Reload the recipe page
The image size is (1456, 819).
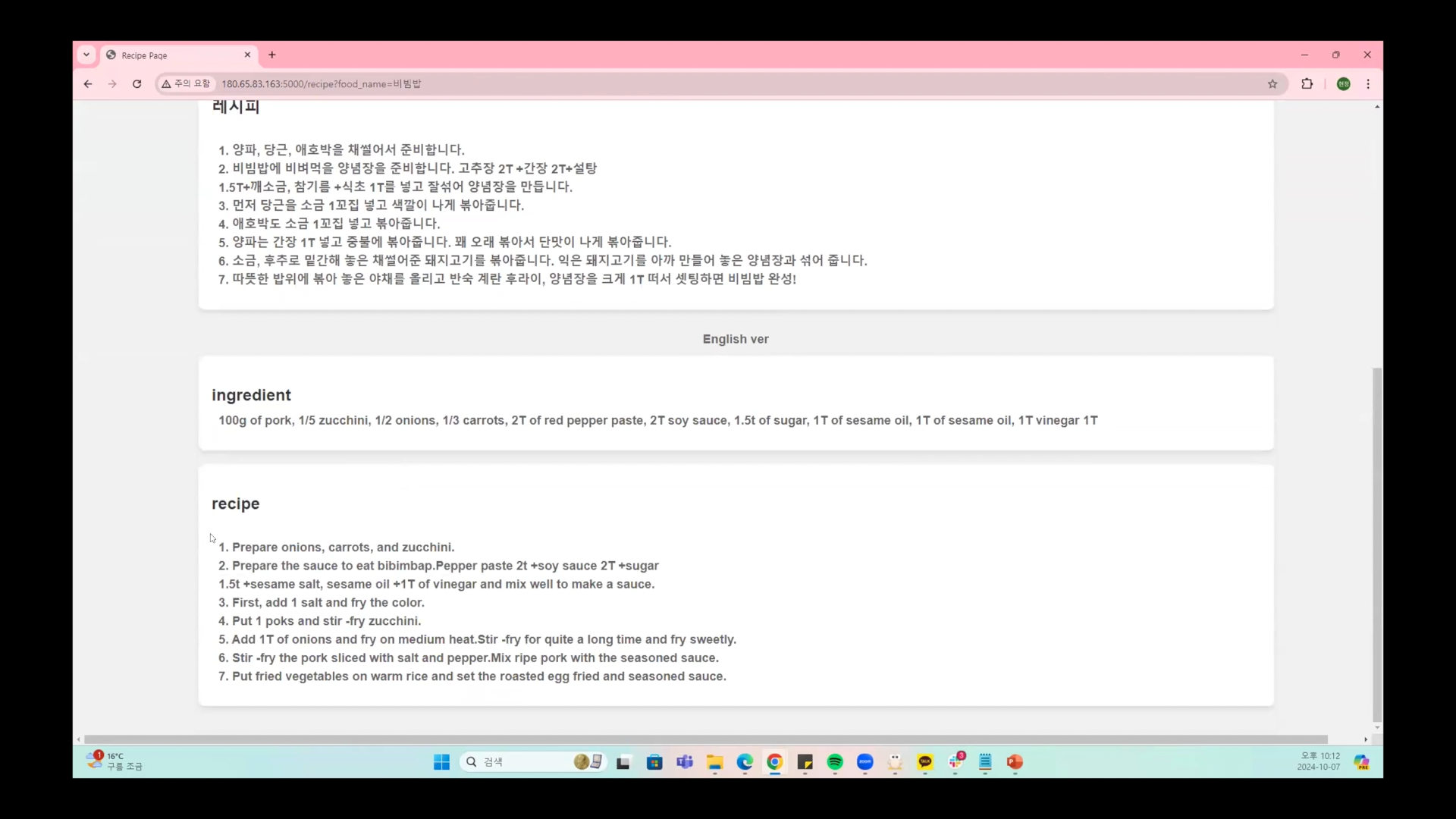(x=136, y=84)
